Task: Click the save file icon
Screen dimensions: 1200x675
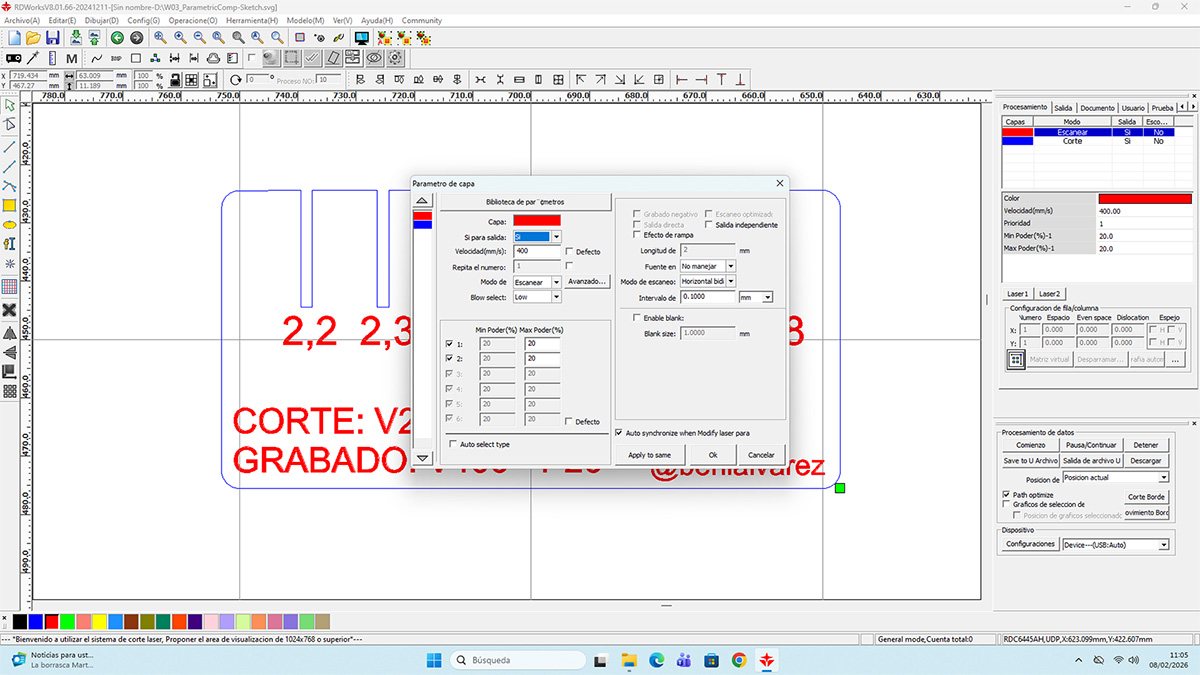Action: click(x=53, y=37)
